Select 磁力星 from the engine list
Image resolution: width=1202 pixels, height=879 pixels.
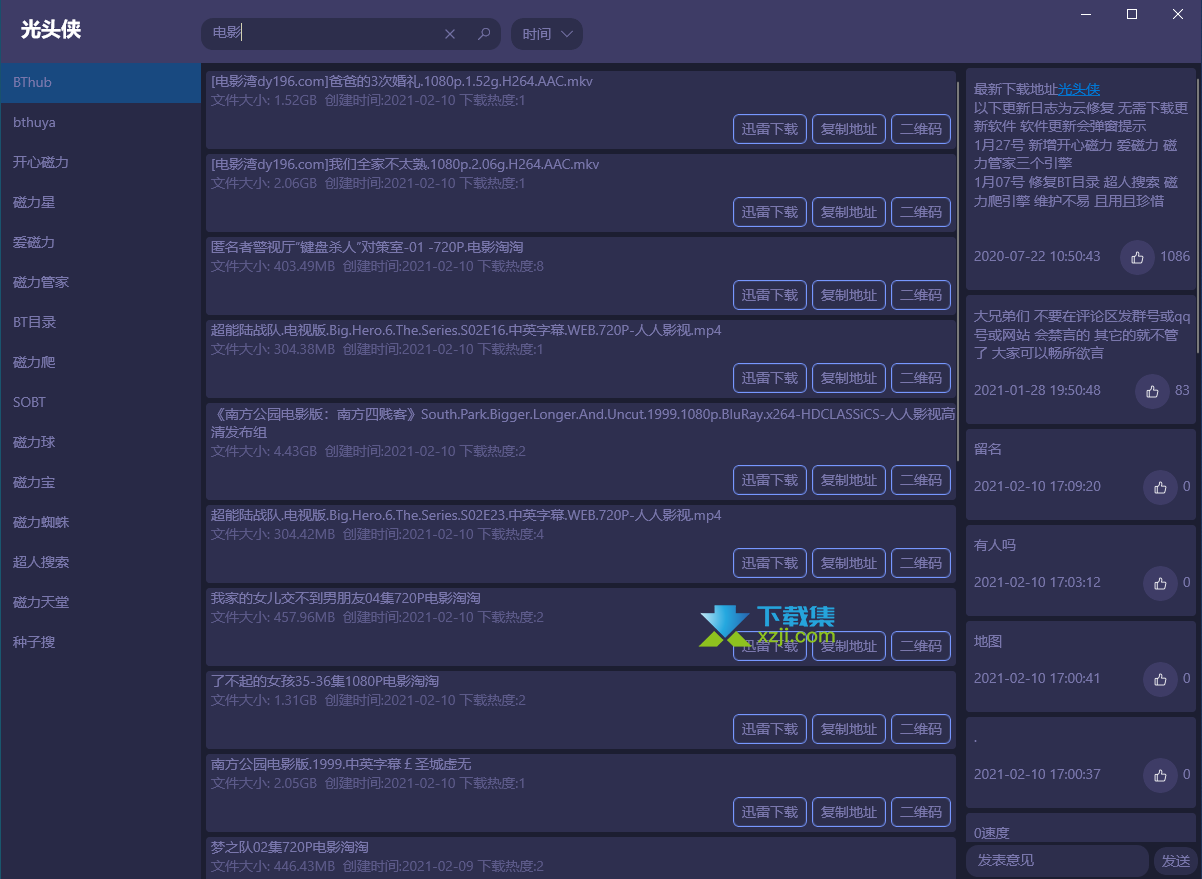pos(100,202)
